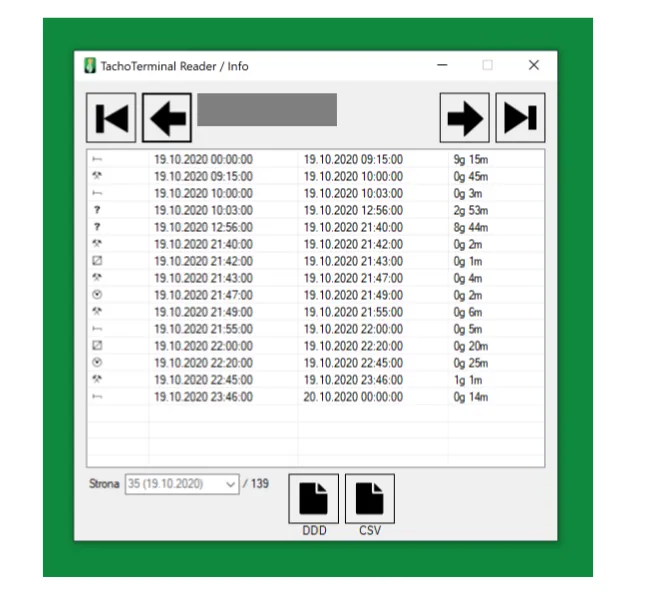Select work icon in row starting 21:40:00
The image size is (655, 616).
(x=97, y=243)
